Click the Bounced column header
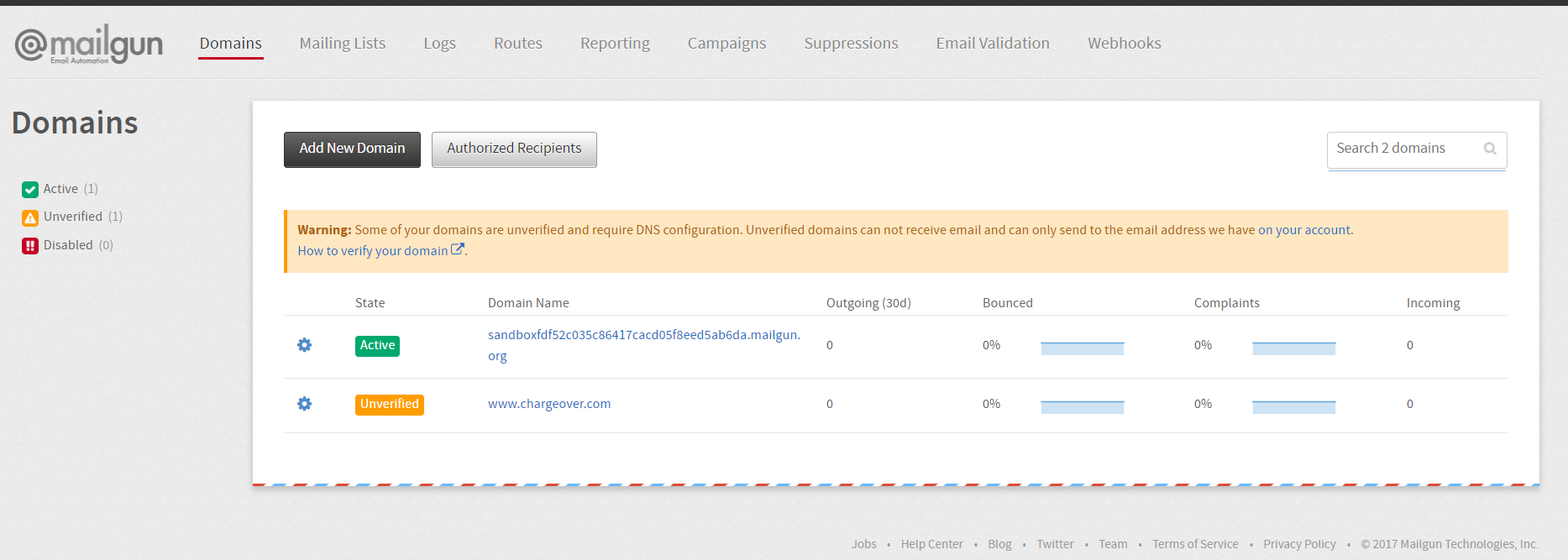 pyautogui.click(x=1008, y=303)
